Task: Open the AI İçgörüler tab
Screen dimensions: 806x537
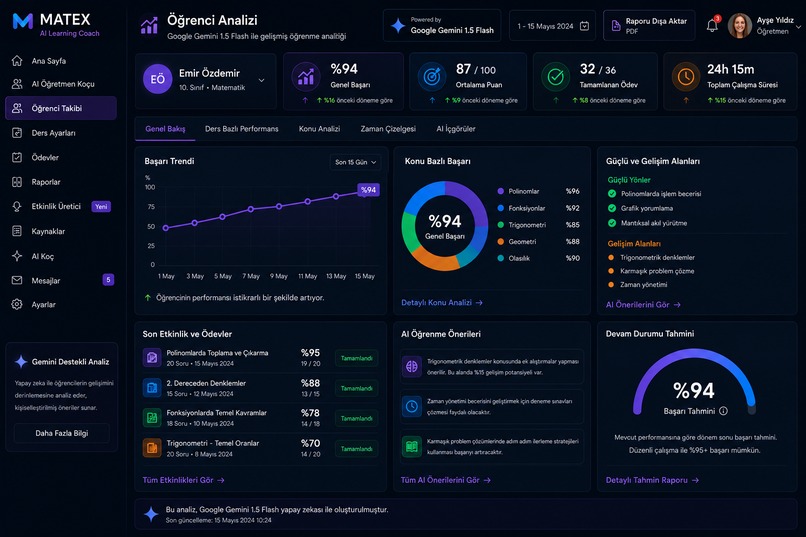Action: point(456,129)
